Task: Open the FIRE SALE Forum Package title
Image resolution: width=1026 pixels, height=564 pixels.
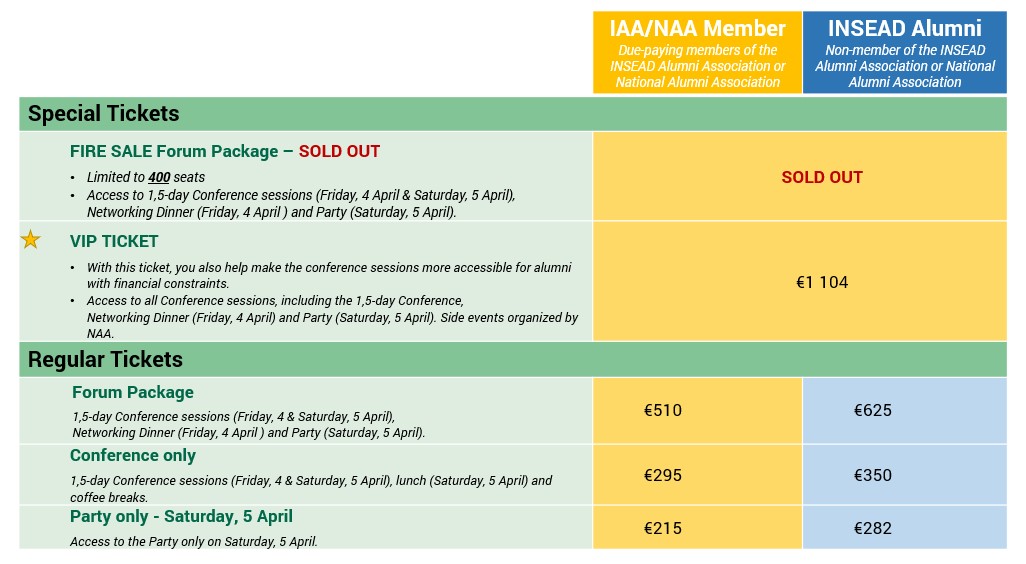Action: pyautogui.click(x=225, y=151)
